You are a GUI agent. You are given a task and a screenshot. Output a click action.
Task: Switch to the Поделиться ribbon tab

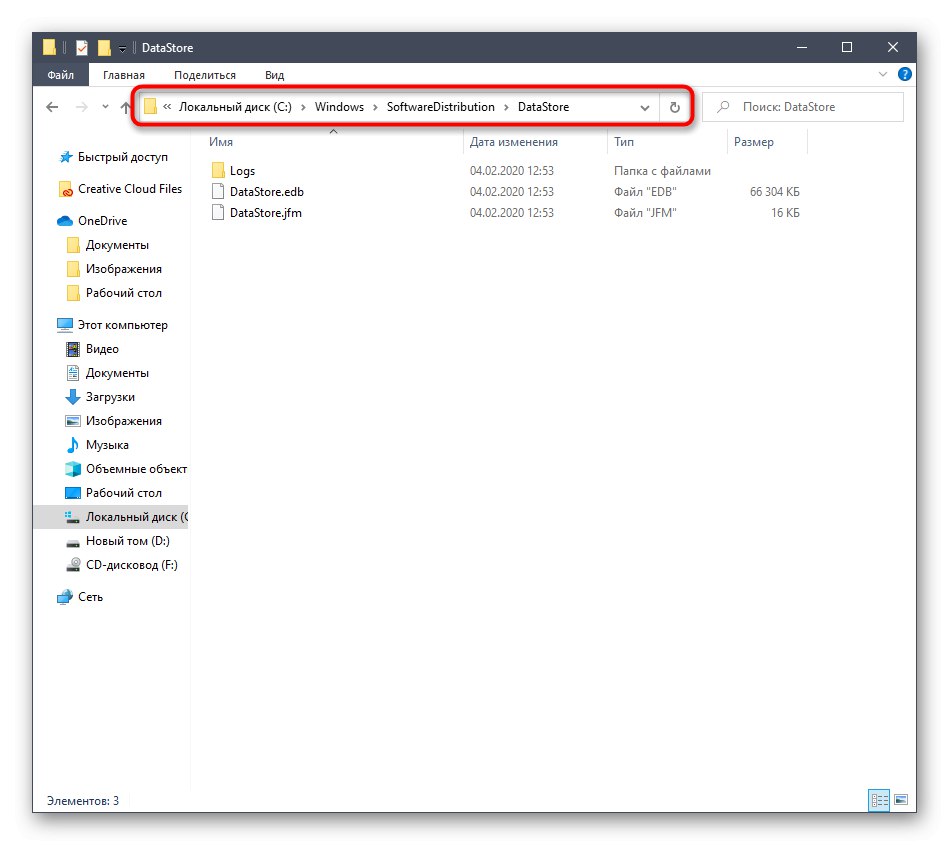pyautogui.click(x=205, y=75)
